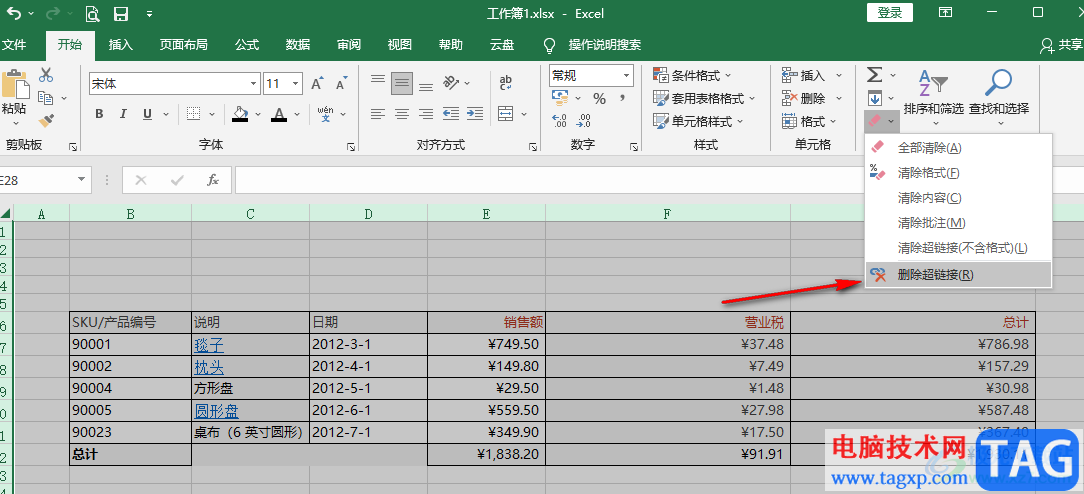This screenshot has height=494, width=1084.
Task: Click the accounting number format icon
Action: (560, 97)
